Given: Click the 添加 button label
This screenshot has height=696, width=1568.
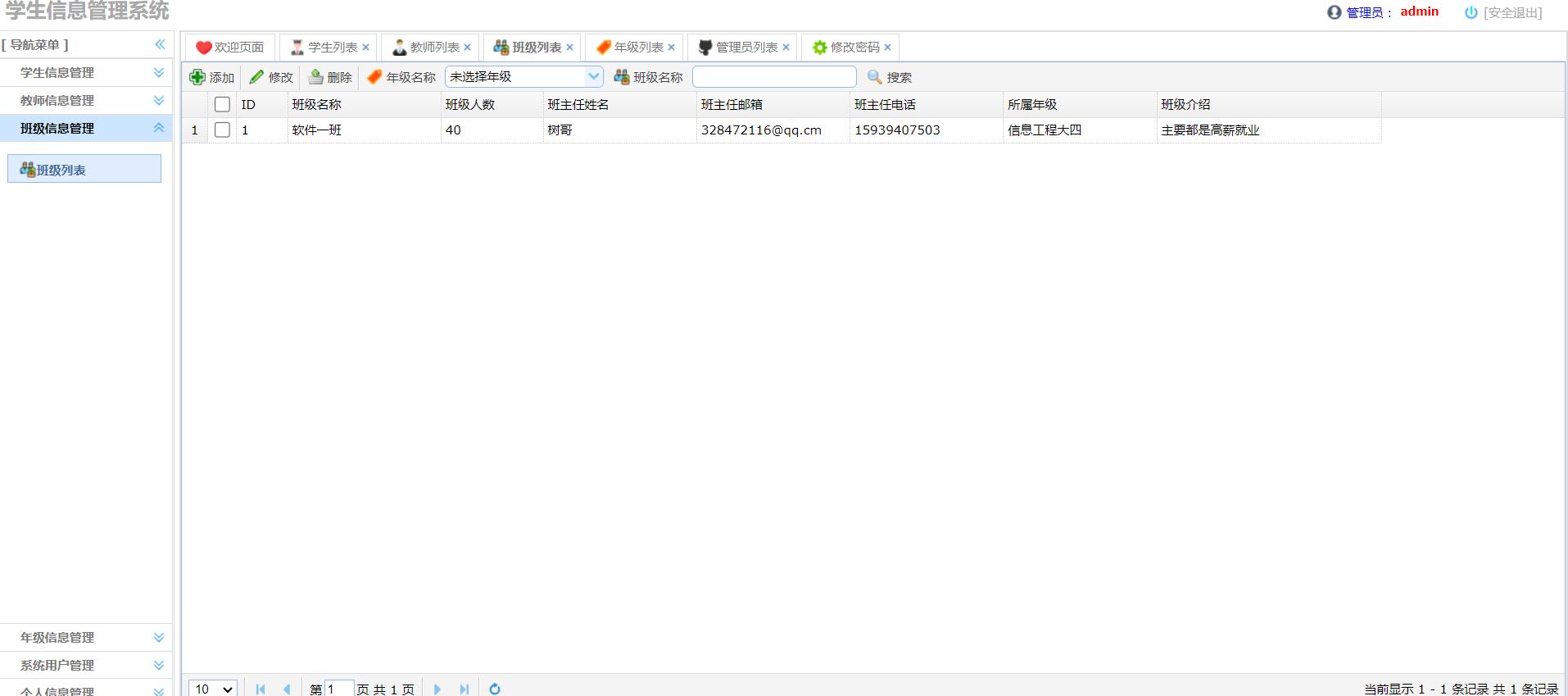Looking at the screenshot, I should [x=222, y=77].
